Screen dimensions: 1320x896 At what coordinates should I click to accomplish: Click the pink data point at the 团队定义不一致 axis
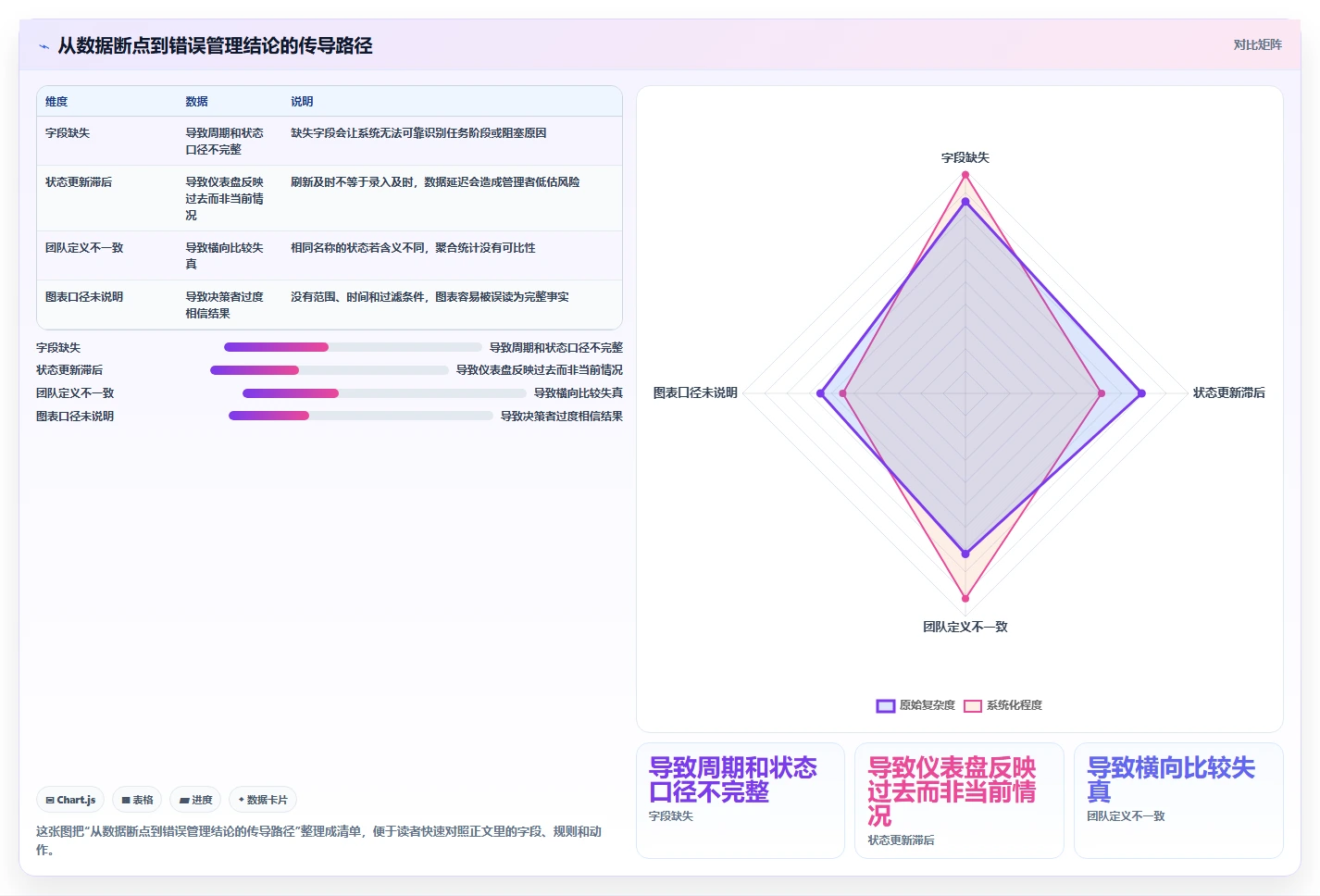965,599
